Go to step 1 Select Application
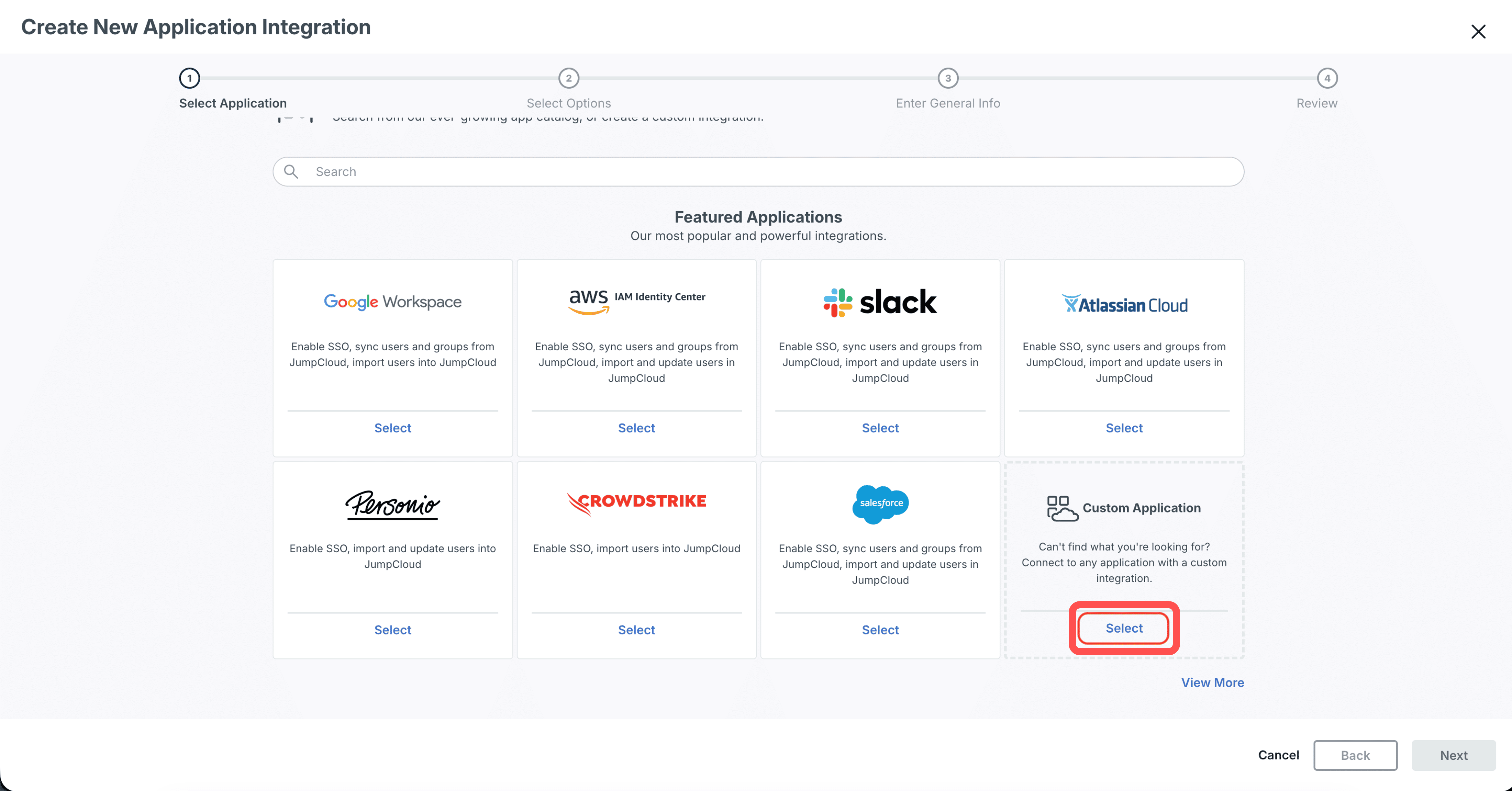The width and height of the screenshot is (1512, 791). pyautogui.click(x=190, y=78)
